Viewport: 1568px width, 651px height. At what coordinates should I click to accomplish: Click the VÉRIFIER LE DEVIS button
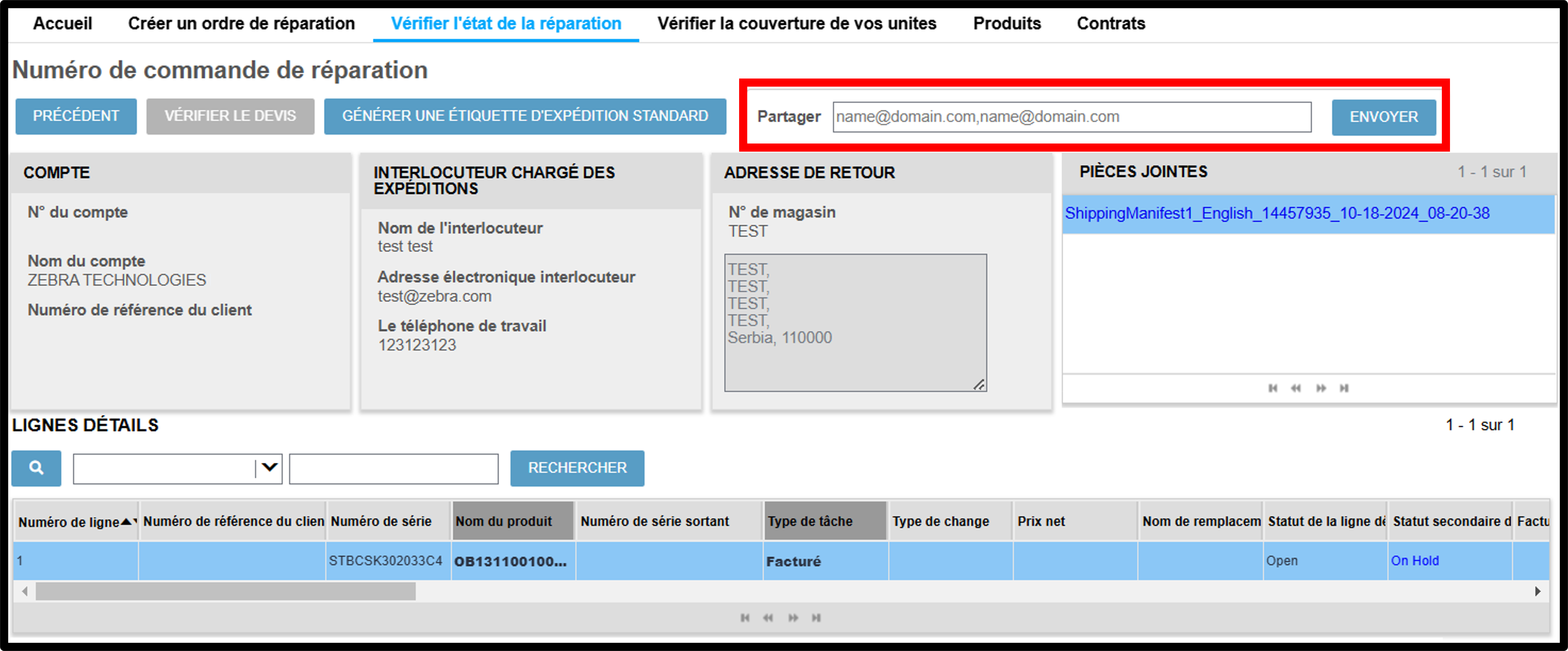pyautogui.click(x=230, y=116)
